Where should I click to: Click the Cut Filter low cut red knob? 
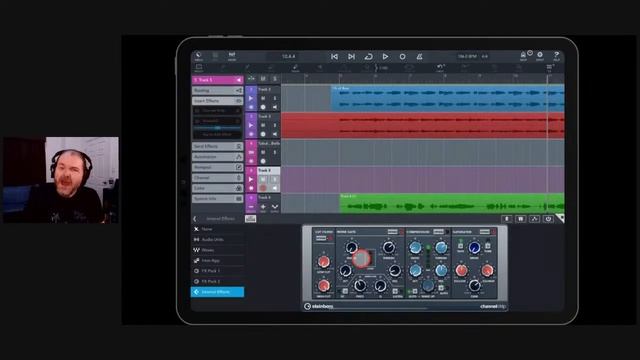click(324, 262)
